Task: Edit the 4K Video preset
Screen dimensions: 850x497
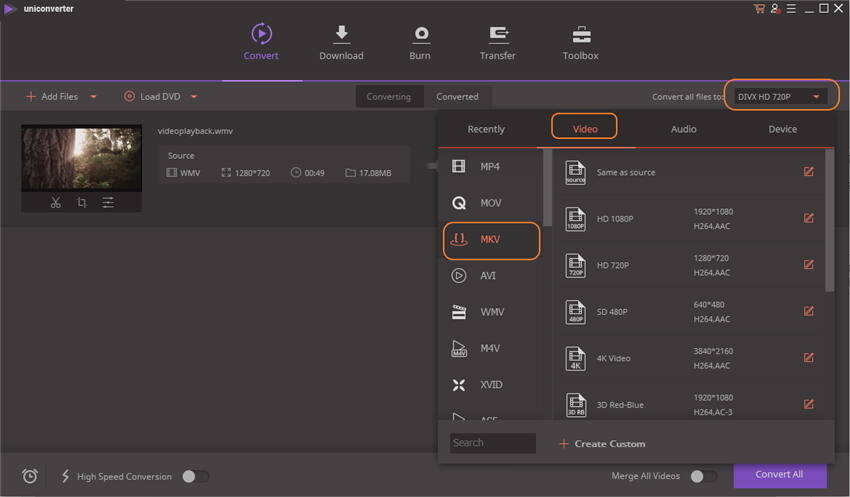Action: (x=808, y=358)
